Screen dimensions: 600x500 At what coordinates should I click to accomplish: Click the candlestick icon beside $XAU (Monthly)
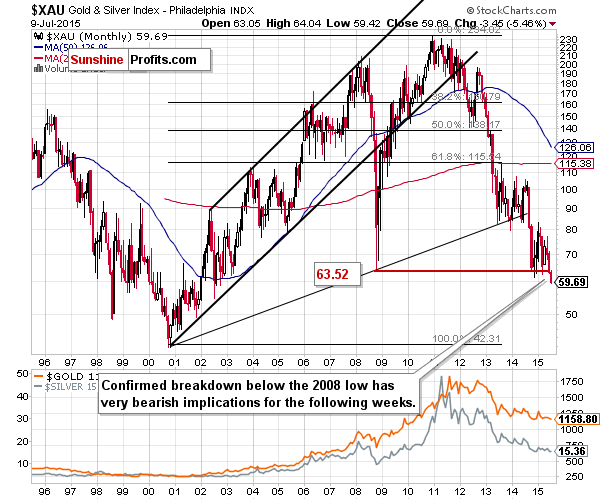coord(38,37)
